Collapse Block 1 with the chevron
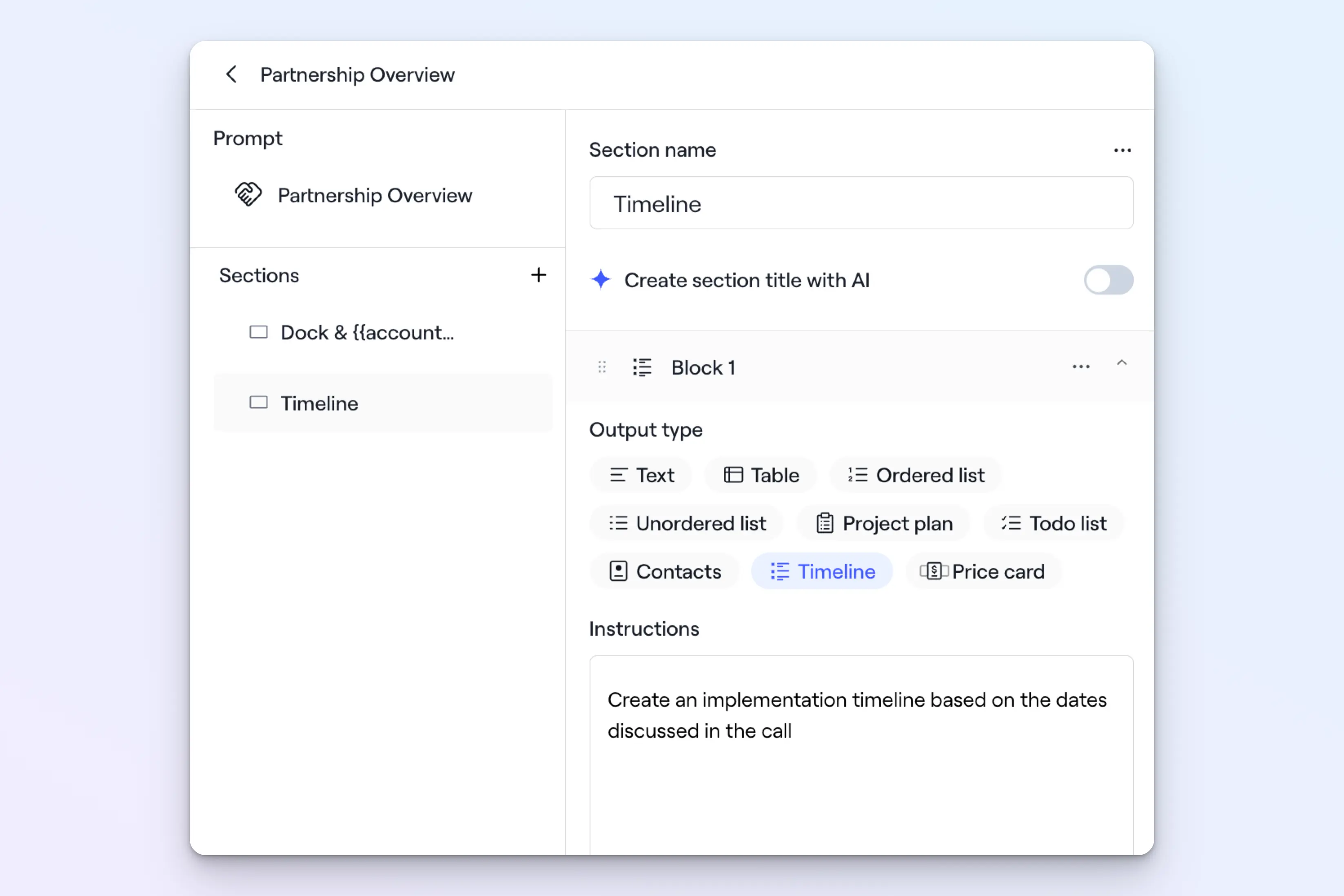 [x=1122, y=364]
